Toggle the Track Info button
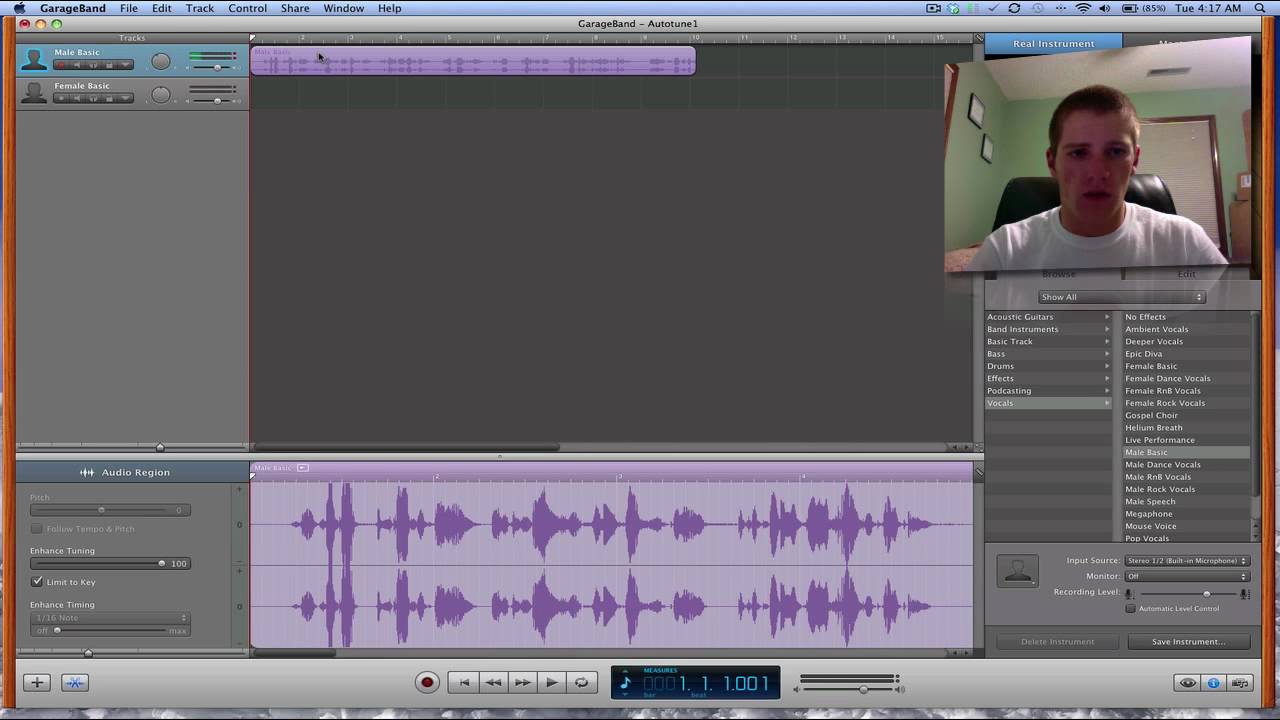The width and height of the screenshot is (1280, 720). point(1213,683)
